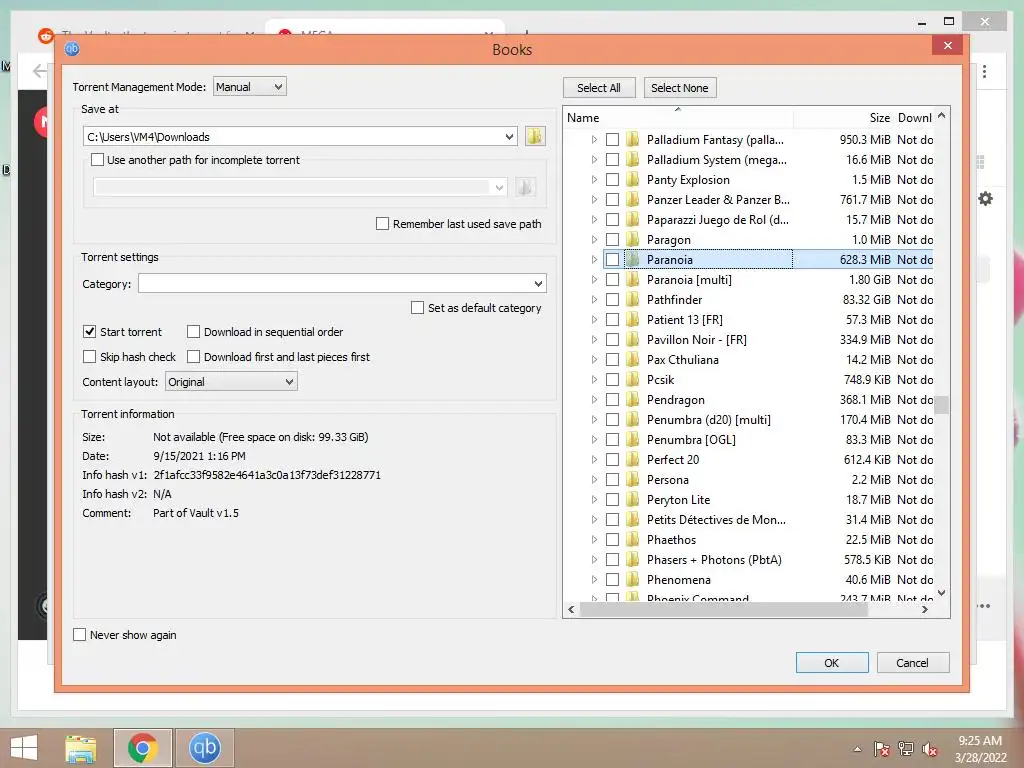The height and width of the screenshot is (768, 1024).
Task: Click the Pathfinder folder icon
Action: click(x=632, y=300)
